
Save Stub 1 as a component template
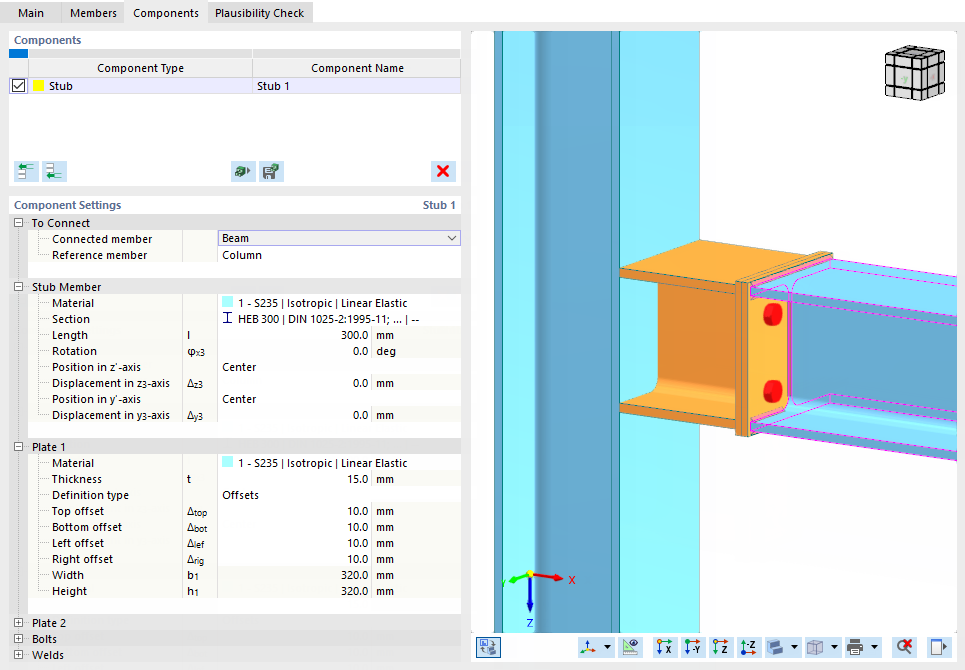270,171
